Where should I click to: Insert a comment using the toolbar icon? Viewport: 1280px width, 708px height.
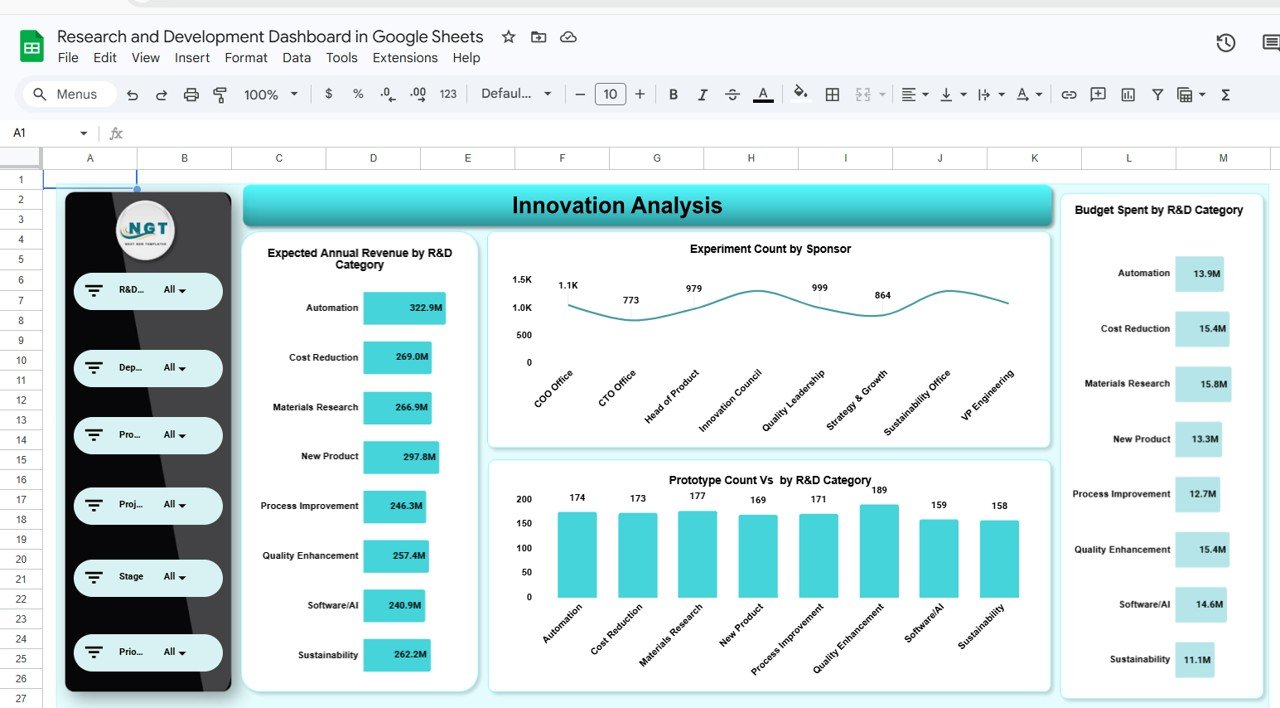(1097, 94)
